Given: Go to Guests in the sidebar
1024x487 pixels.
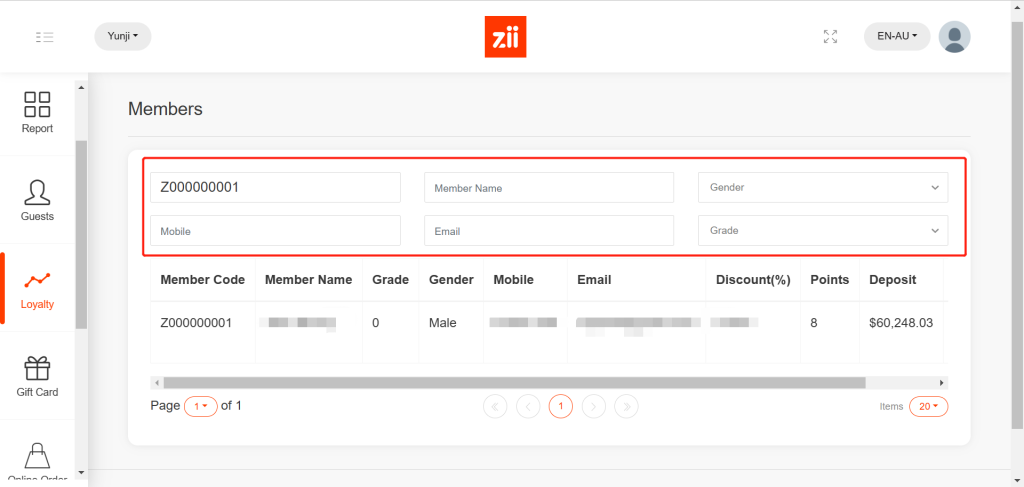Looking at the screenshot, I should pyautogui.click(x=37, y=200).
